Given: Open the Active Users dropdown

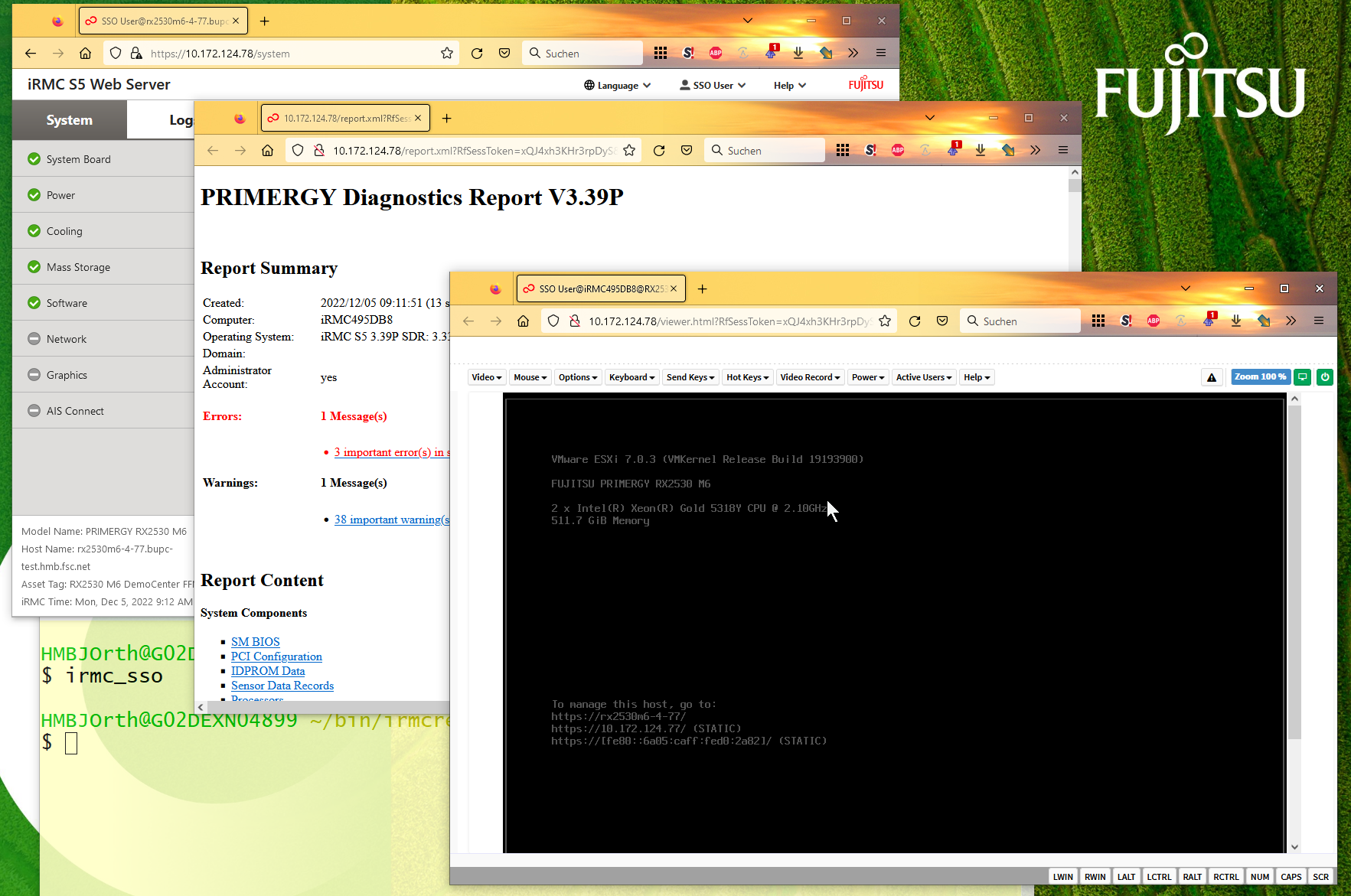Looking at the screenshot, I should [924, 377].
